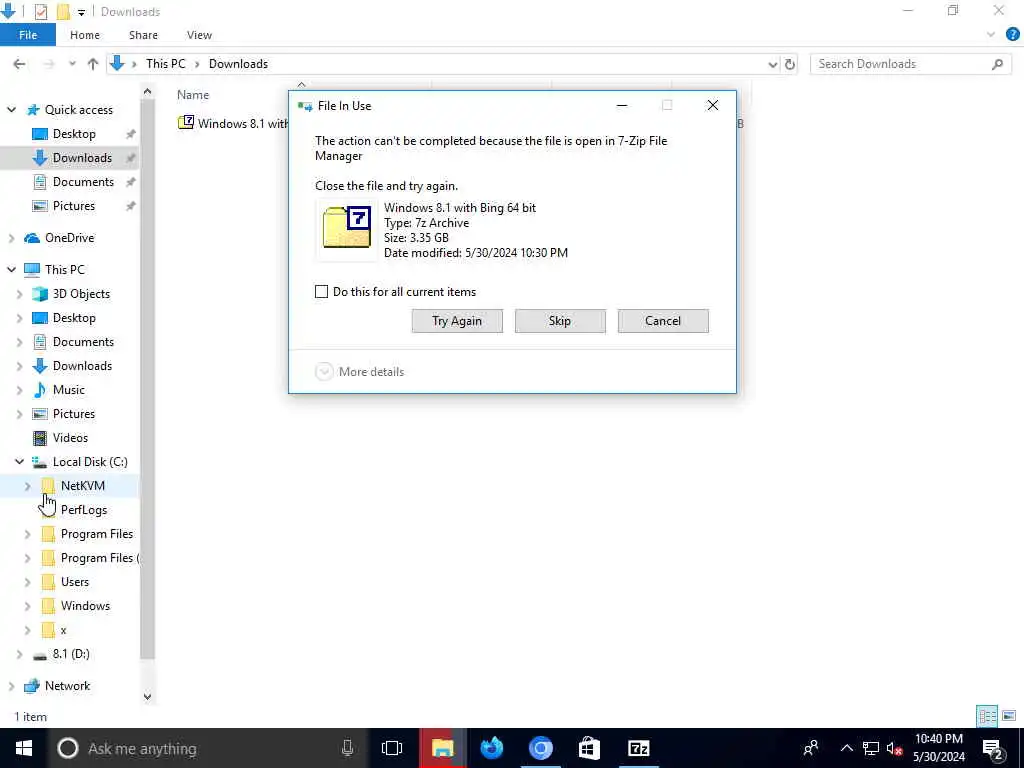Open the blue circle browser taskbar icon
This screenshot has height=768, width=1024.
tap(541, 748)
